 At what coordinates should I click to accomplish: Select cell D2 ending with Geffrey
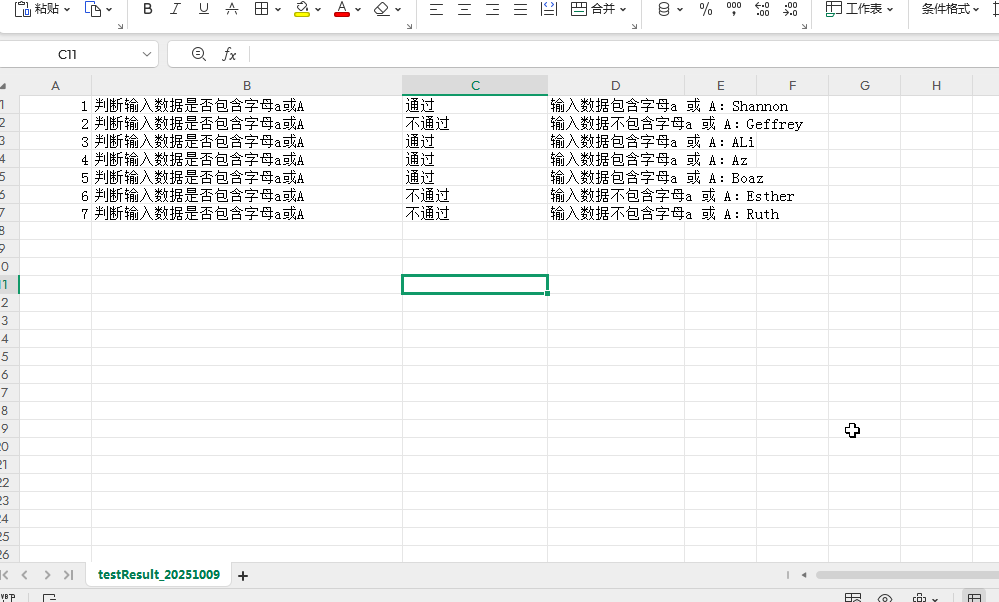[x=616, y=124]
